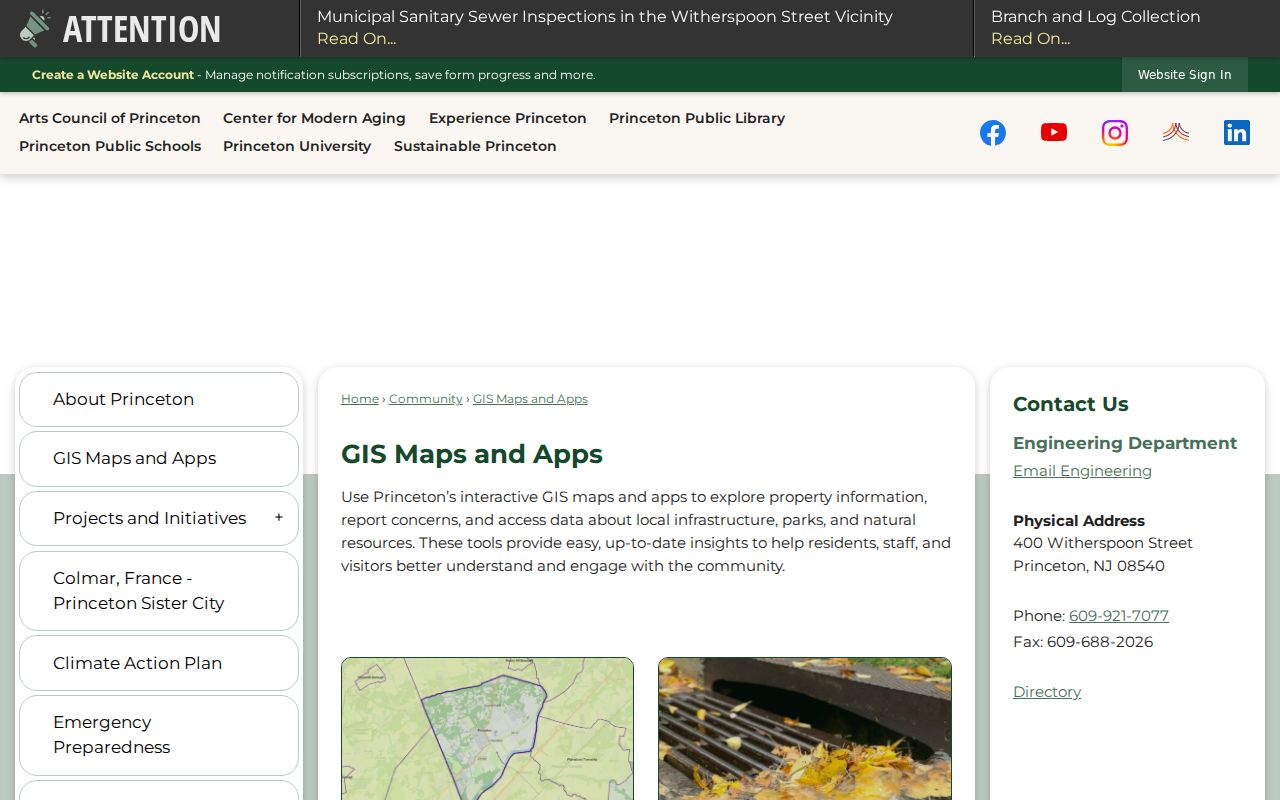Open the Princeton map thumbnail
Image resolution: width=1280 pixels, height=800 pixels.
pos(487,728)
